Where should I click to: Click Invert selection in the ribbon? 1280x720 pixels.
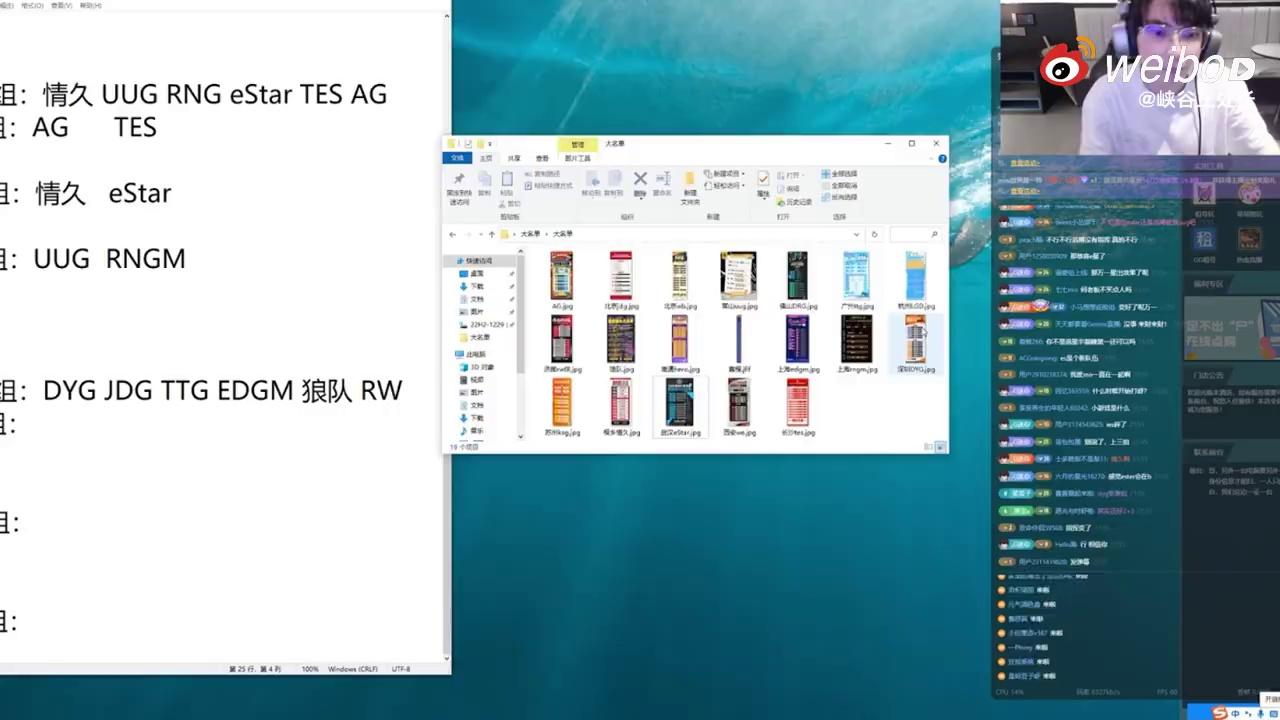coord(839,197)
